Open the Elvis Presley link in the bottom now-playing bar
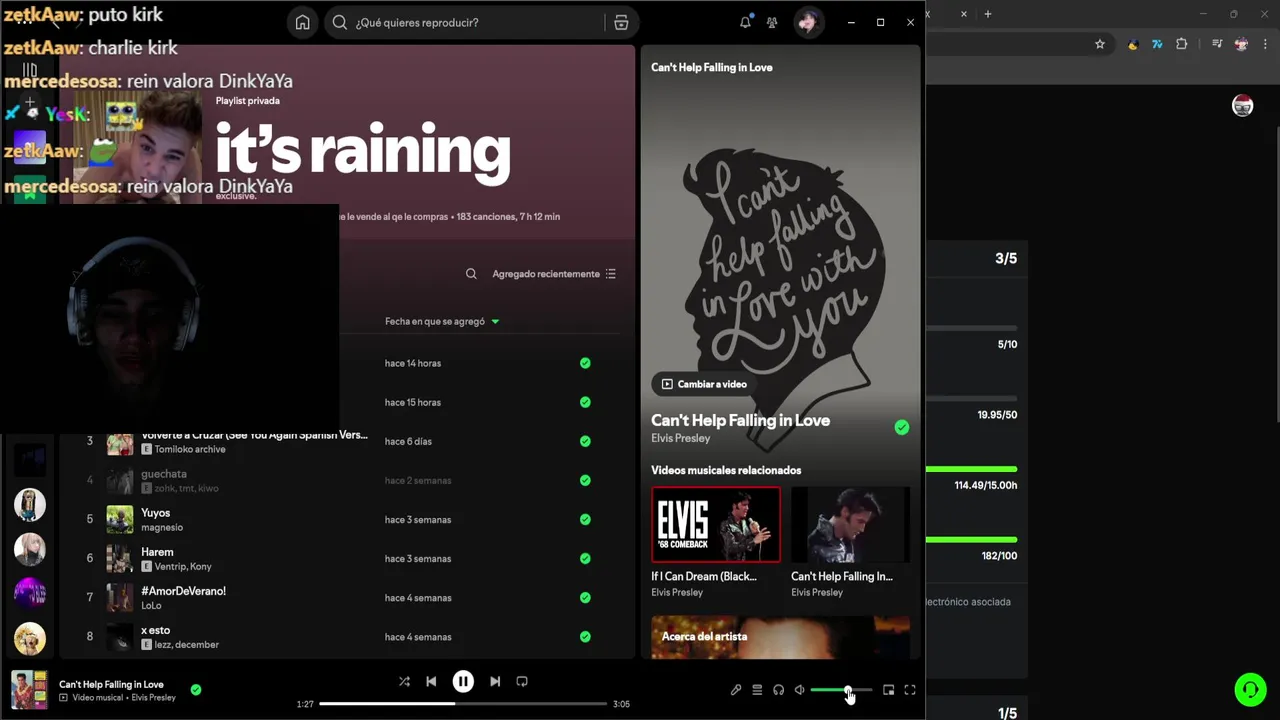The height and width of the screenshot is (720, 1280). [x=153, y=698]
